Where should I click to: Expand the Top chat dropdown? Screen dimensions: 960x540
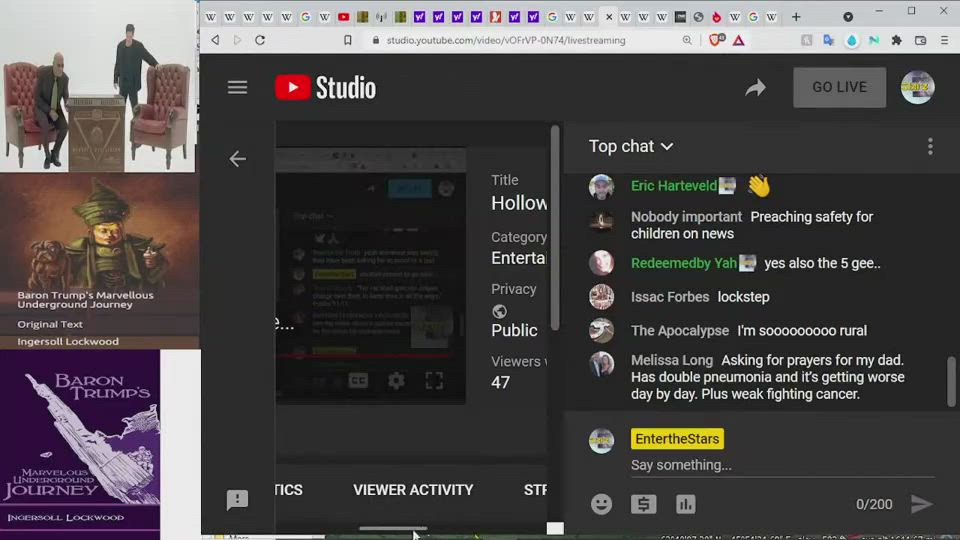pos(631,146)
